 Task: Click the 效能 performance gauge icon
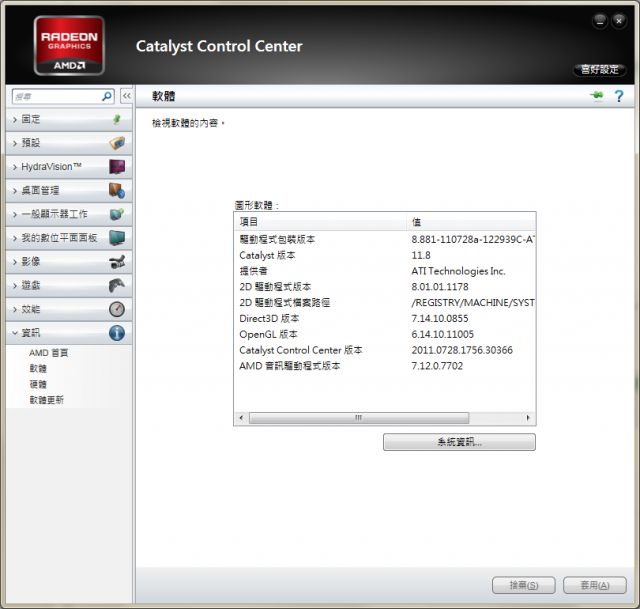coord(117,309)
